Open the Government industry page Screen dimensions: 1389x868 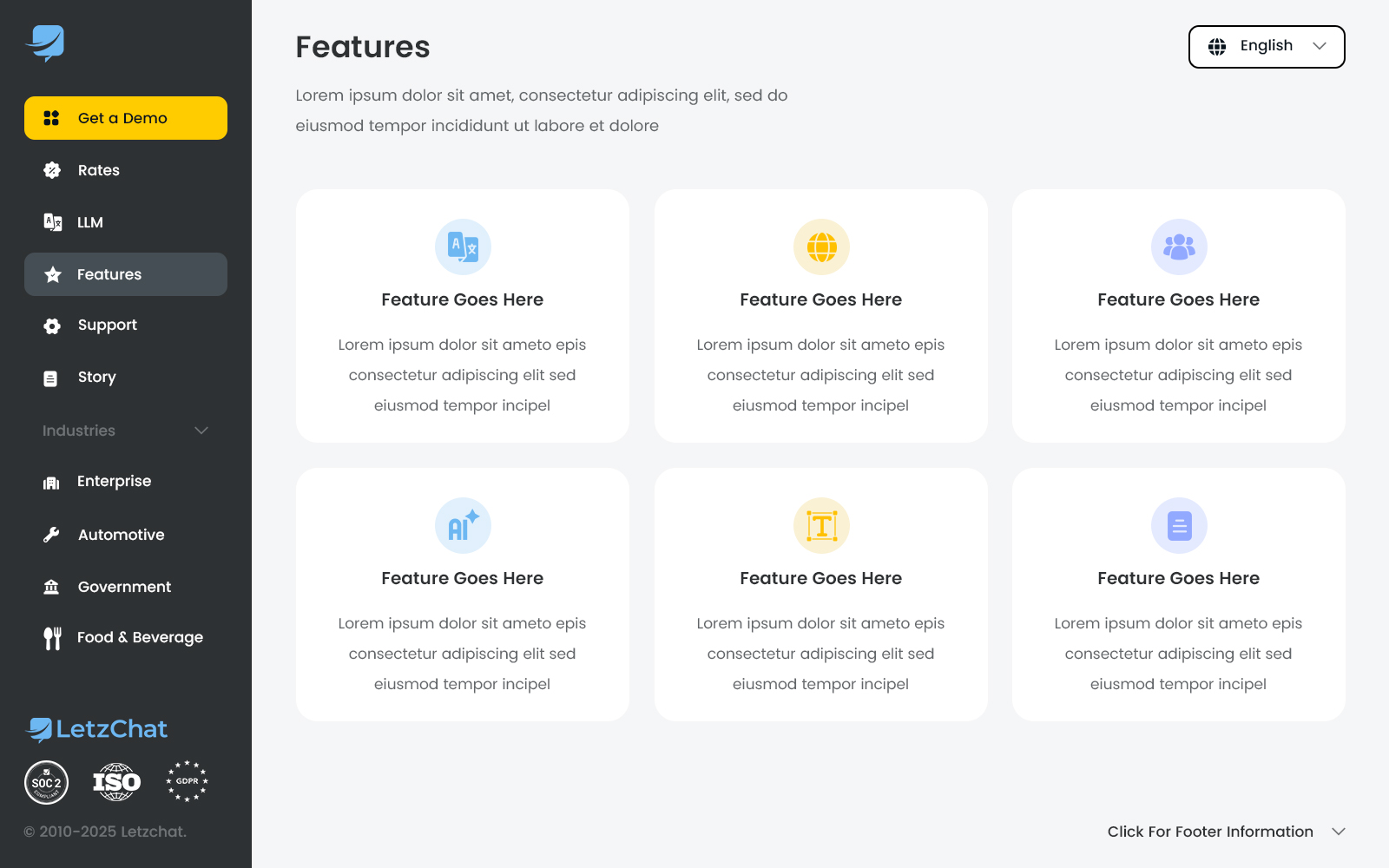pyautogui.click(x=124, y=588)
